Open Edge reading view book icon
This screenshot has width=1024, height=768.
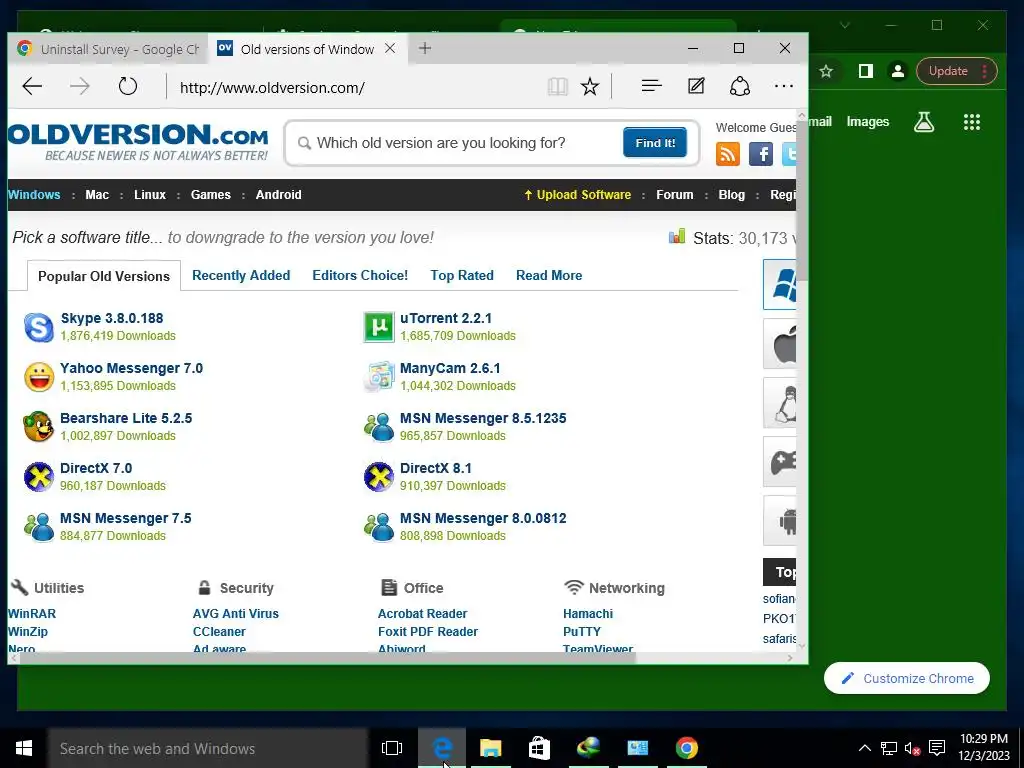pyautogui.click(x=557, y=86)
